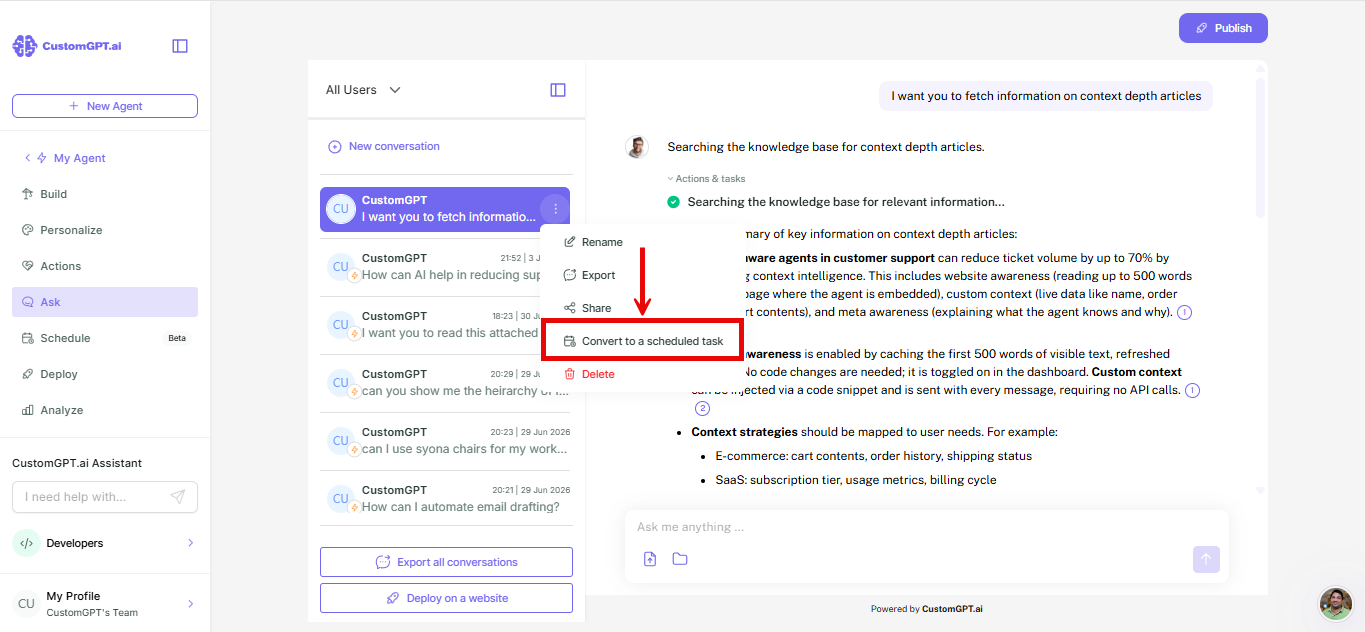Image resolution: width=1365 pixels, height=632 pixels.
Task: Open the support chat avatar bubble
Action: (1336, 603)
